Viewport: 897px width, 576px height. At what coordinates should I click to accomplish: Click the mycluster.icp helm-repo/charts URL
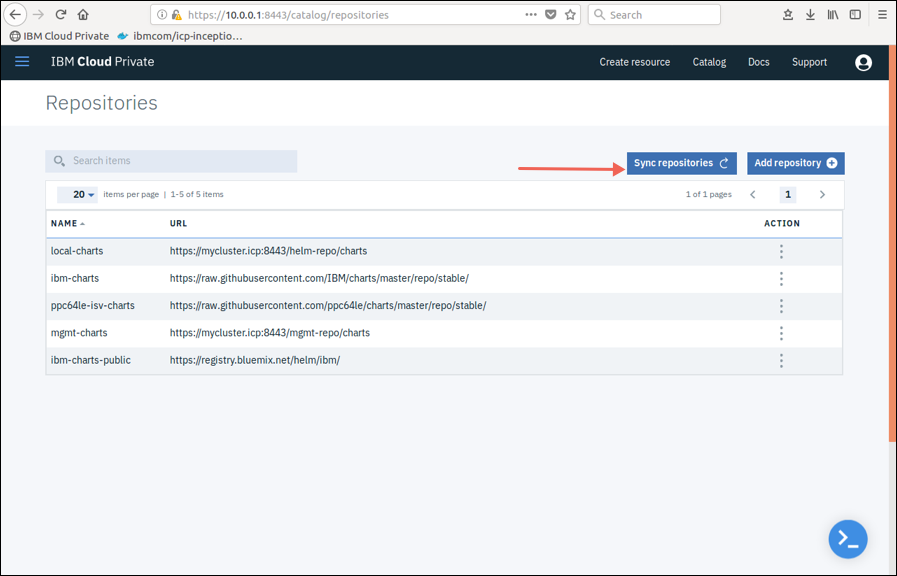pyautogui.click(x=268, y=251)
